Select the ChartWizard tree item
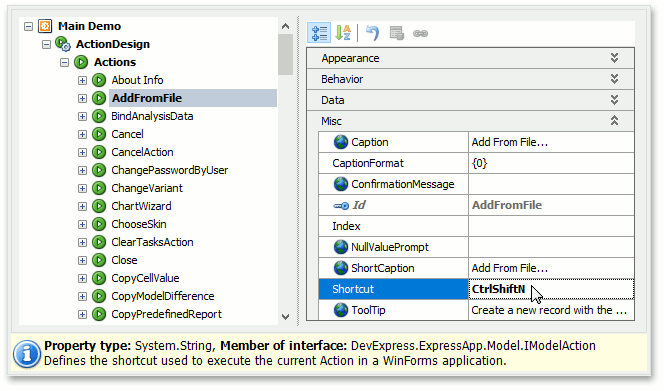The height and width of the screenshot is (391, 664). 141,206
